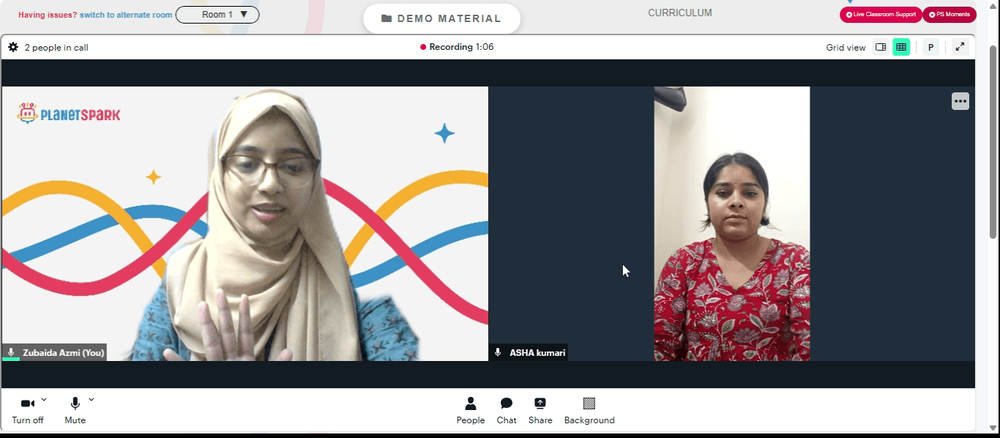Viewport: 1000px width, 438px height.
Task: Enter fullscreen with the expand arrows icon
Action: pos(960,47)
